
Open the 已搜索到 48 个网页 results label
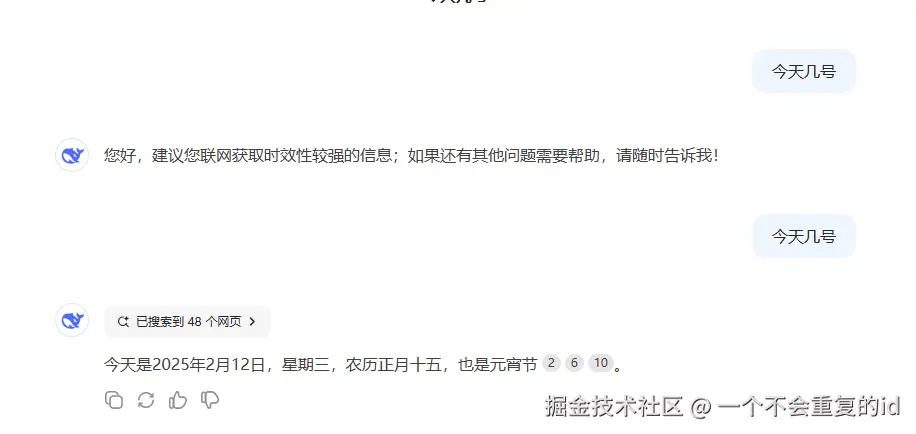[189, 322]
